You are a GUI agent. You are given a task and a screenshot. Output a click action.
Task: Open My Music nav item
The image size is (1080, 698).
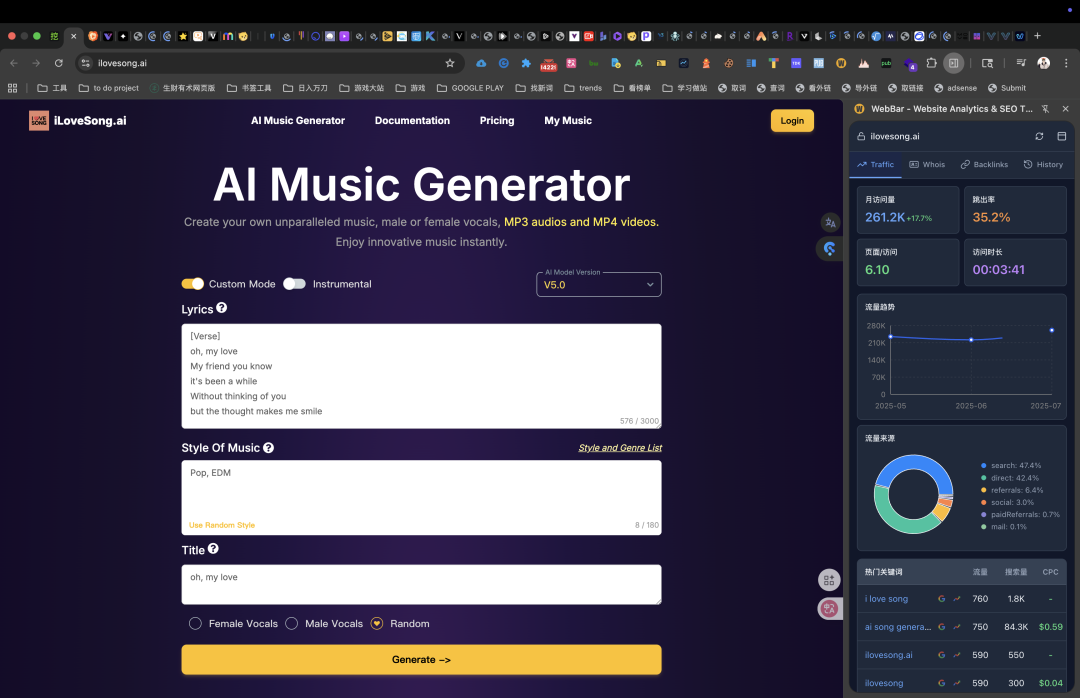(x=568, y=121)
